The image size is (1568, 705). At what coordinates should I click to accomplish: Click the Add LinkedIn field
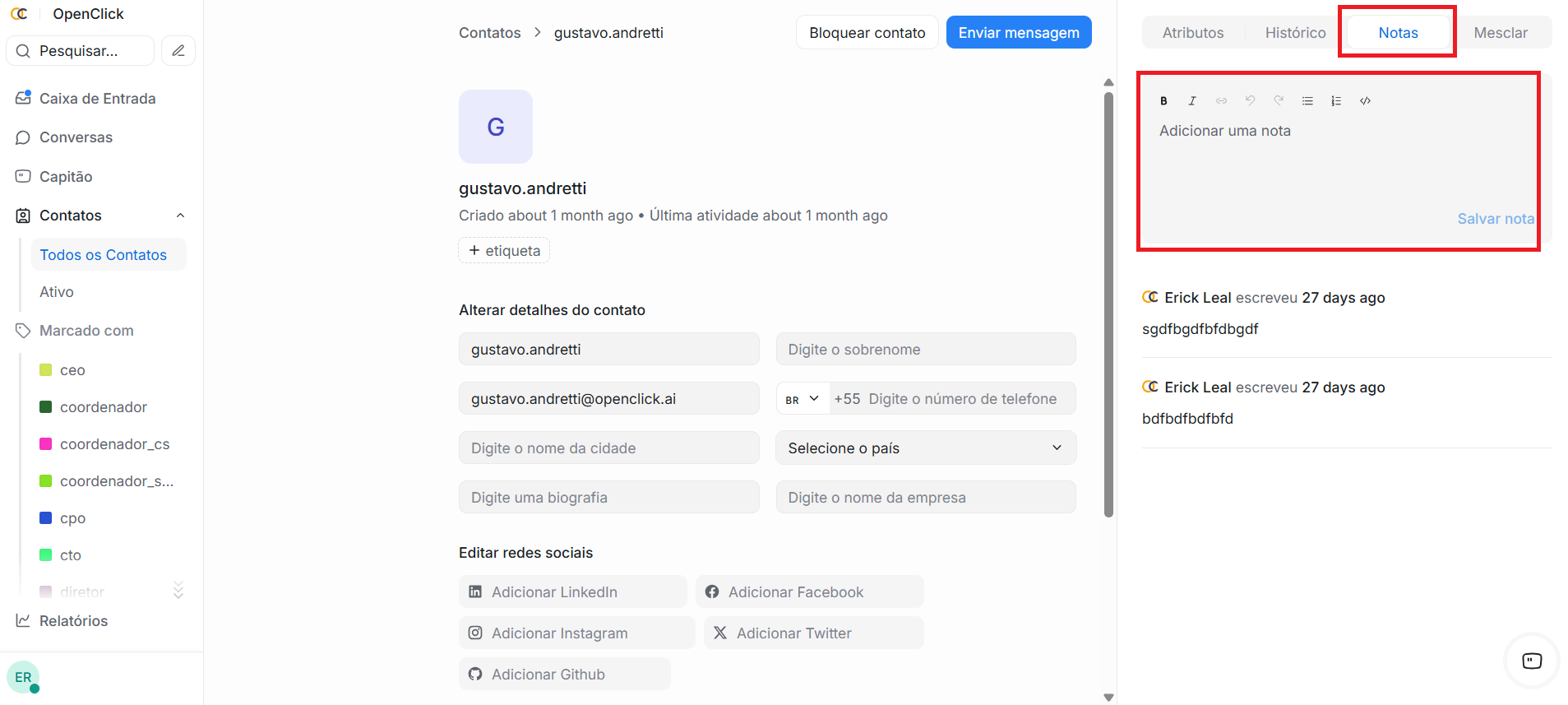572,592
